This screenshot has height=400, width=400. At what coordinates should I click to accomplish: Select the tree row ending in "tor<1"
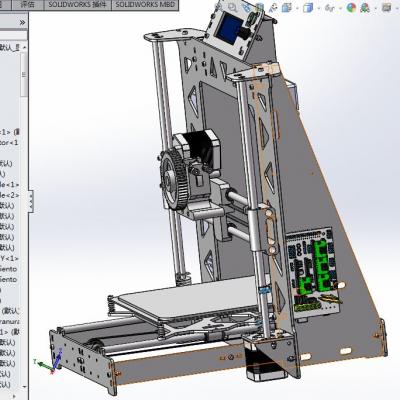(9, 143)
